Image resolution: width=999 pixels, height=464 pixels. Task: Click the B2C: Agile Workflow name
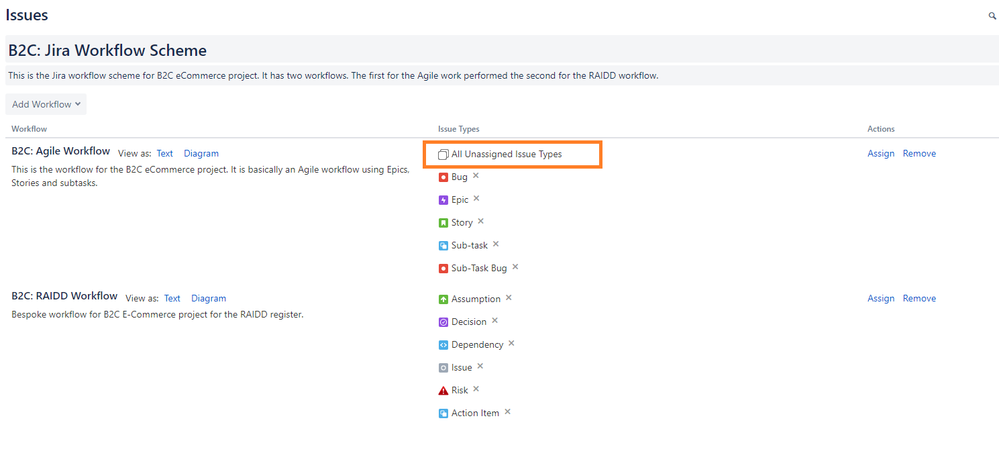coord(61,152)
